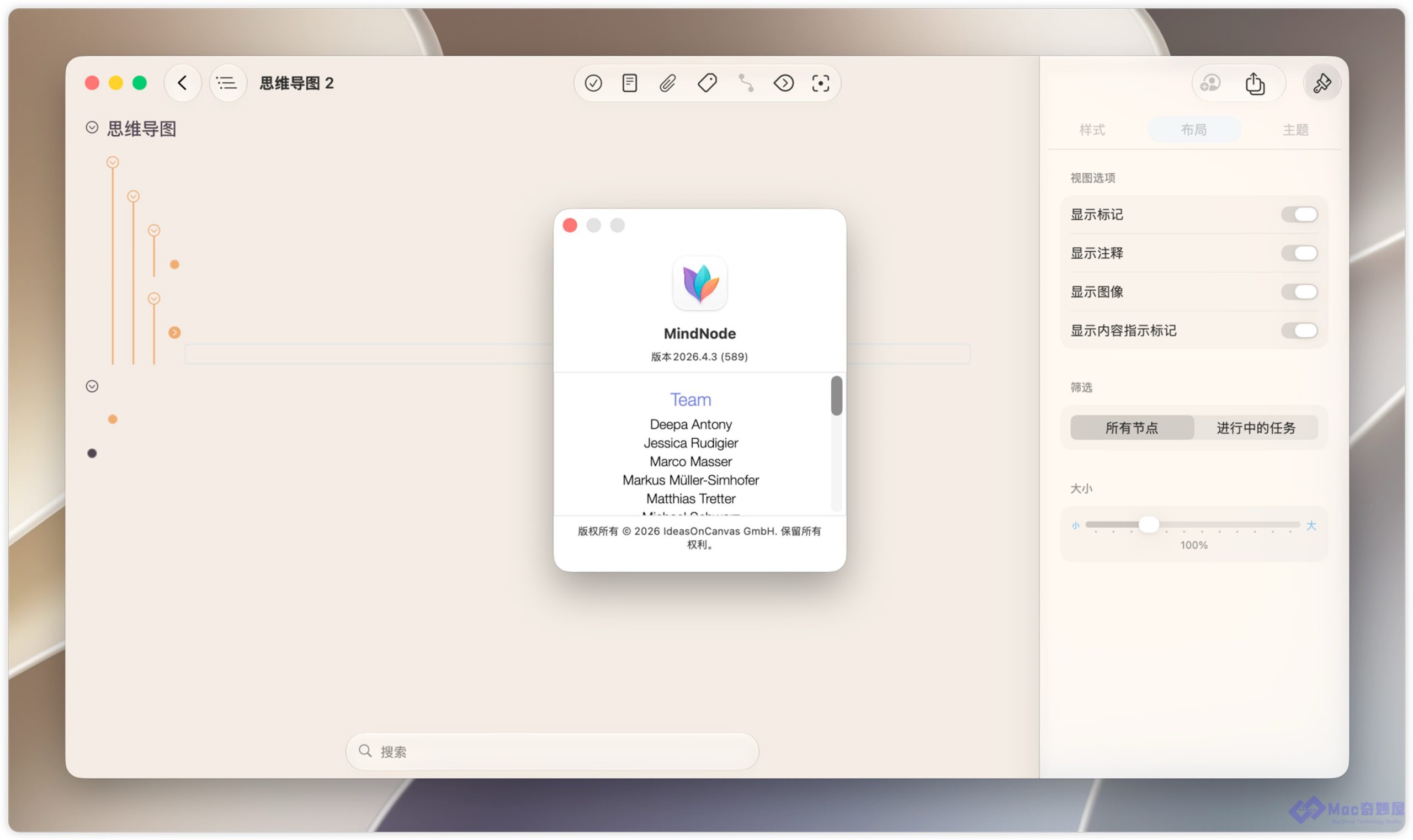The height and width of the screenshot is (840, 1413).
Task: Click the magnifier icon in the search bar
Action: [365, 751]
